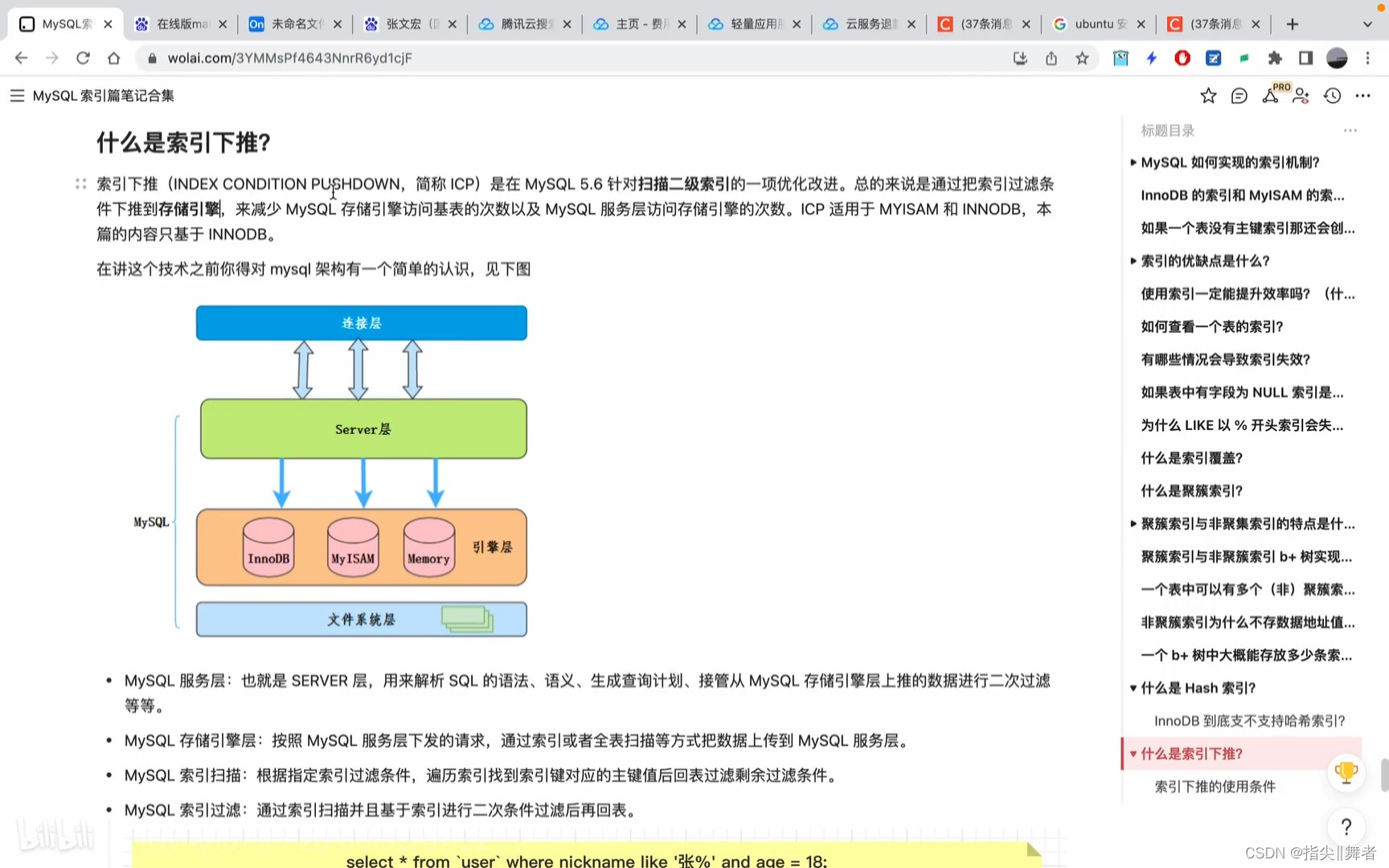The height and width of the screenshot is (868, 1389).
Task: Go back to the previous page
Action: pos(21,58)
